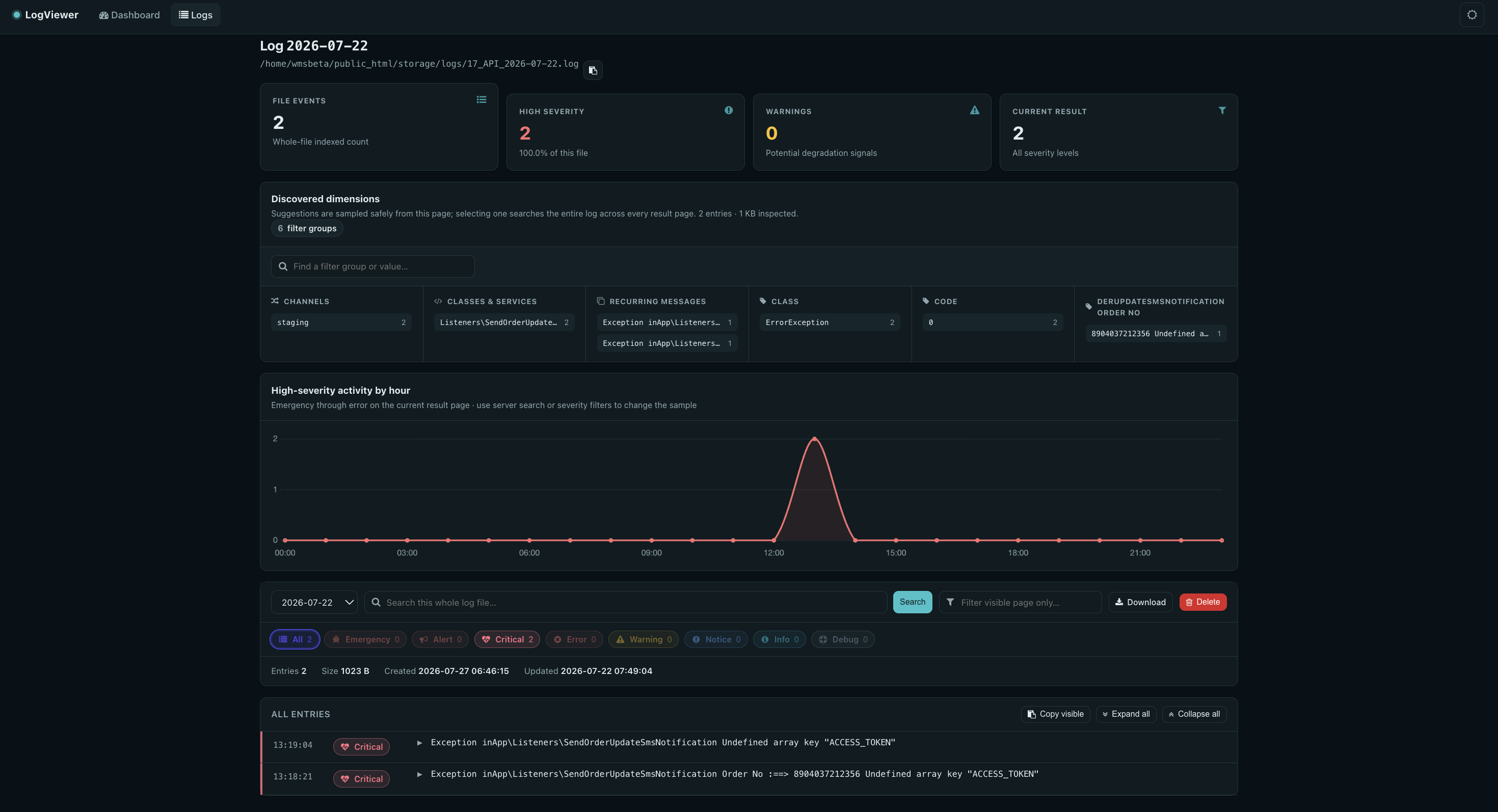Click the Recurring Messages copy icon

point(601,301)
